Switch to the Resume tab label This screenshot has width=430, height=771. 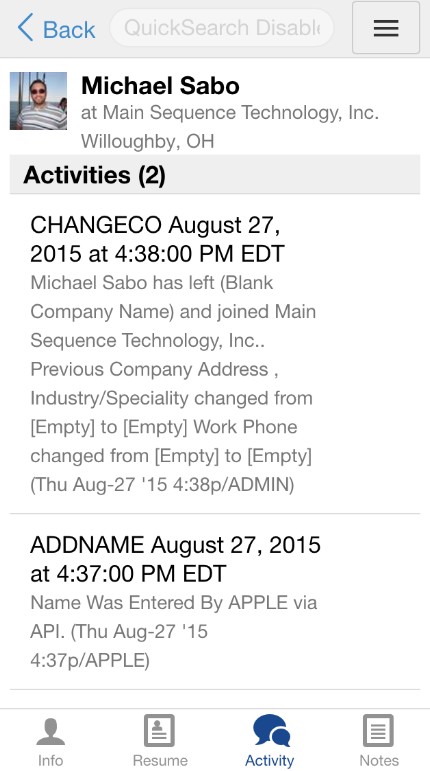(160, 760)
